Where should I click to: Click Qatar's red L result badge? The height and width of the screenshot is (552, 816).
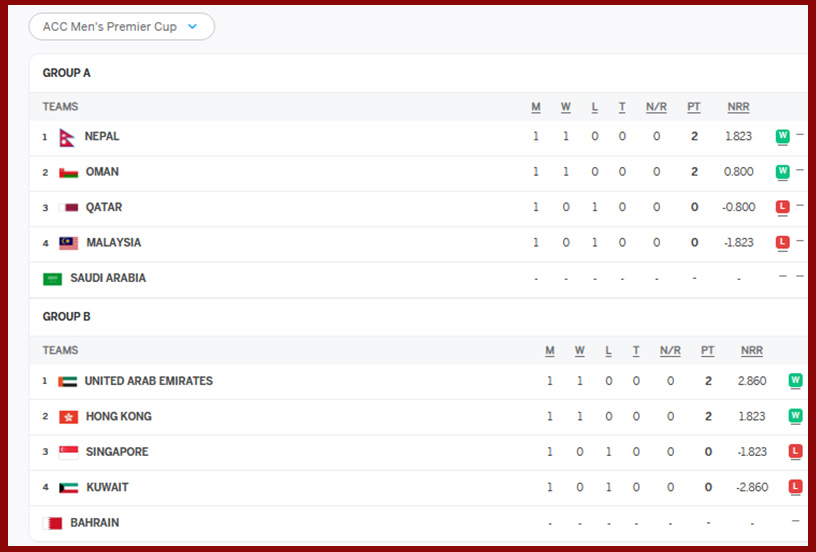click(783, 207)
